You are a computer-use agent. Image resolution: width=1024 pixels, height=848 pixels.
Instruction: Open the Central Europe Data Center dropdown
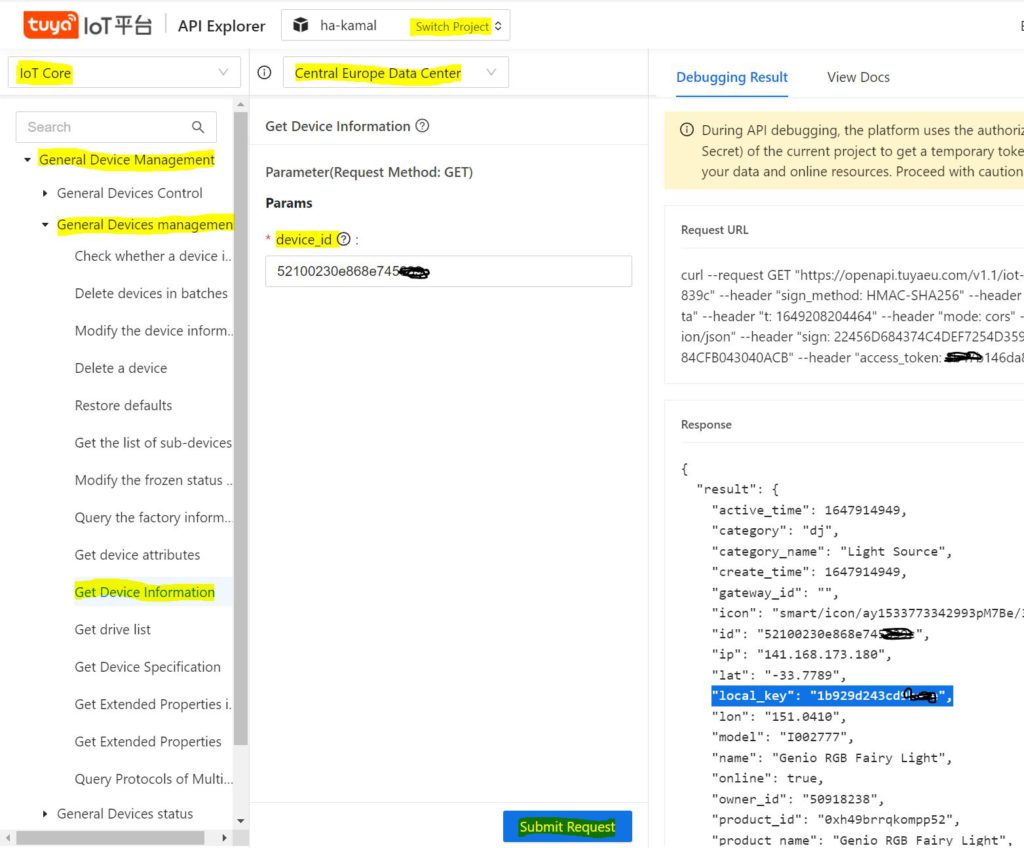point(396,73)
